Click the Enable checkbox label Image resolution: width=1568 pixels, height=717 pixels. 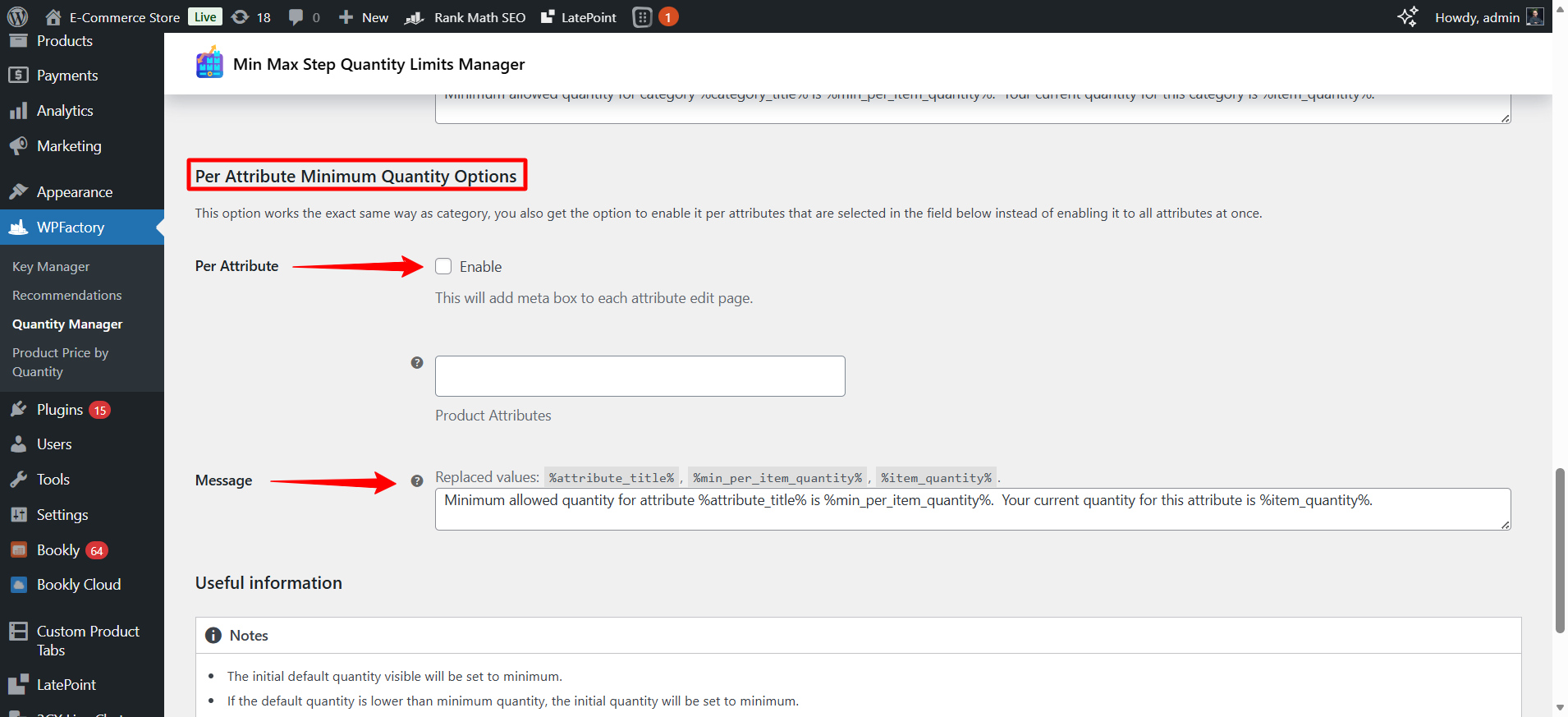pos(480,267)
